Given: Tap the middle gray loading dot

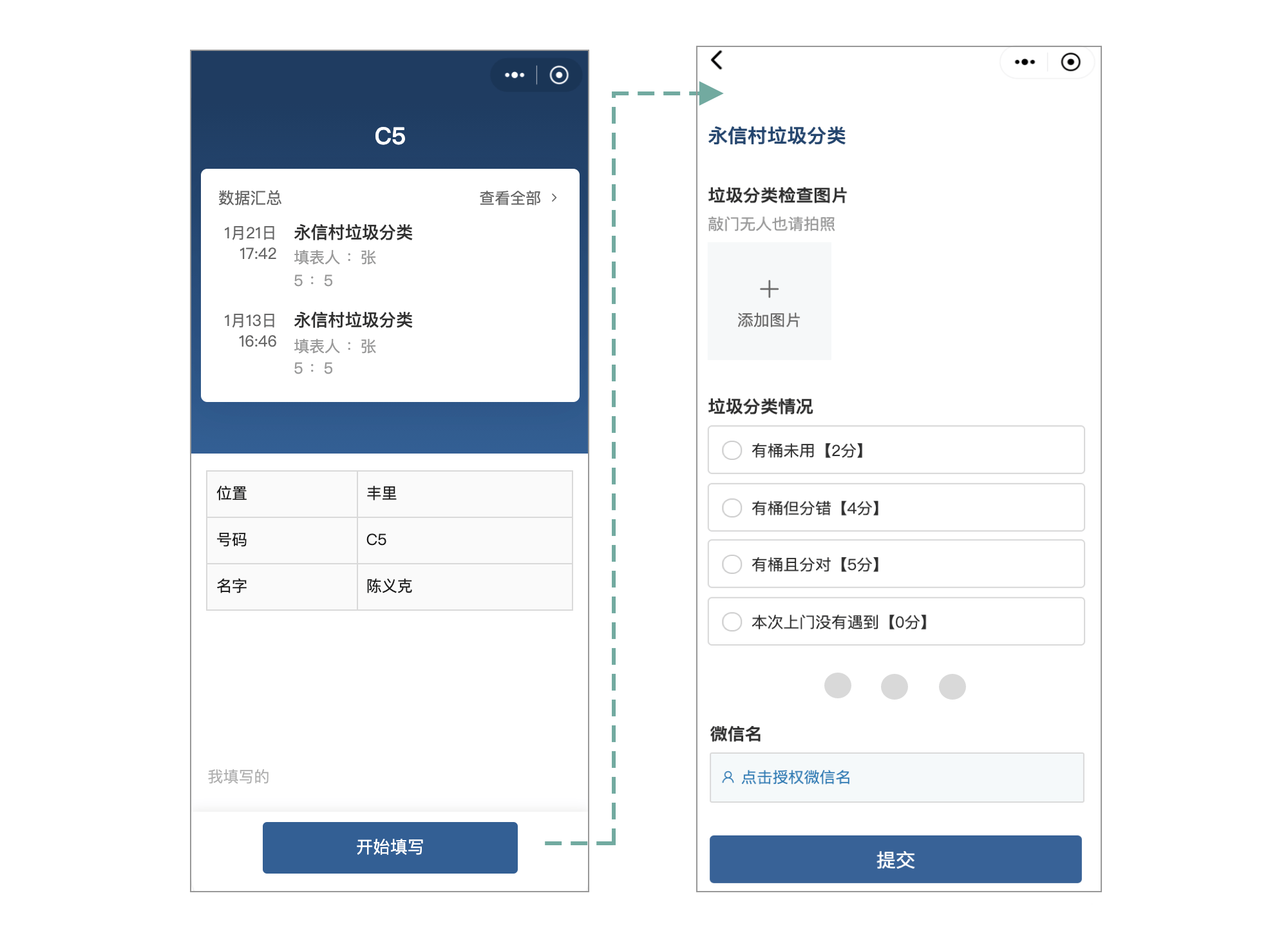Looking at the screenshot, I should 895,686.
